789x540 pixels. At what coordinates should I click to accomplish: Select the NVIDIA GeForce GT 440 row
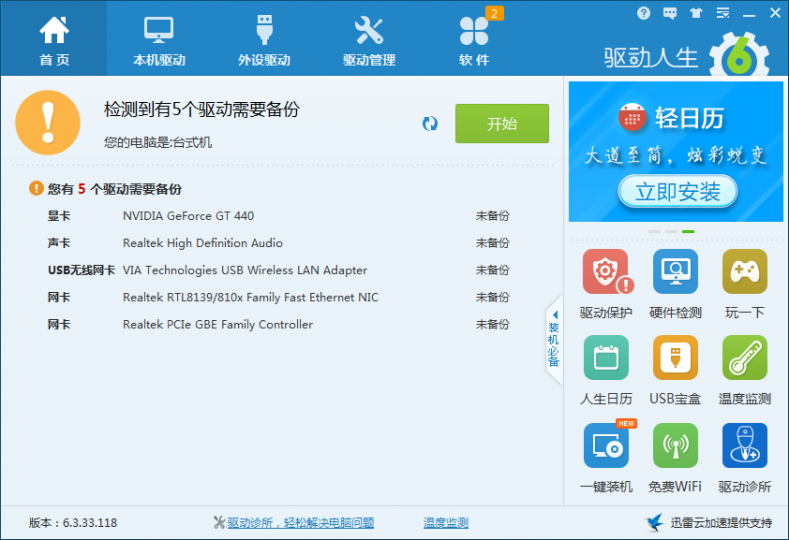click(278, 216)
